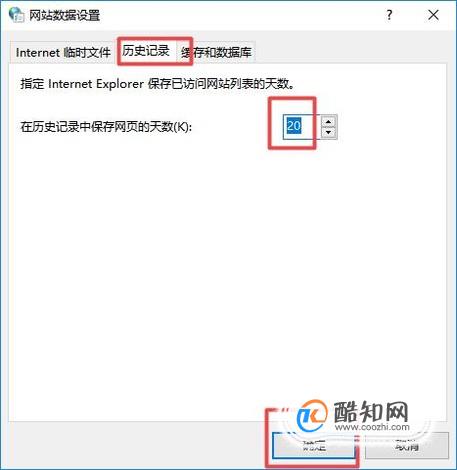The image size is (457, 470).
Task: Dismiss with the 取消 button
Action: click(407, 445)
